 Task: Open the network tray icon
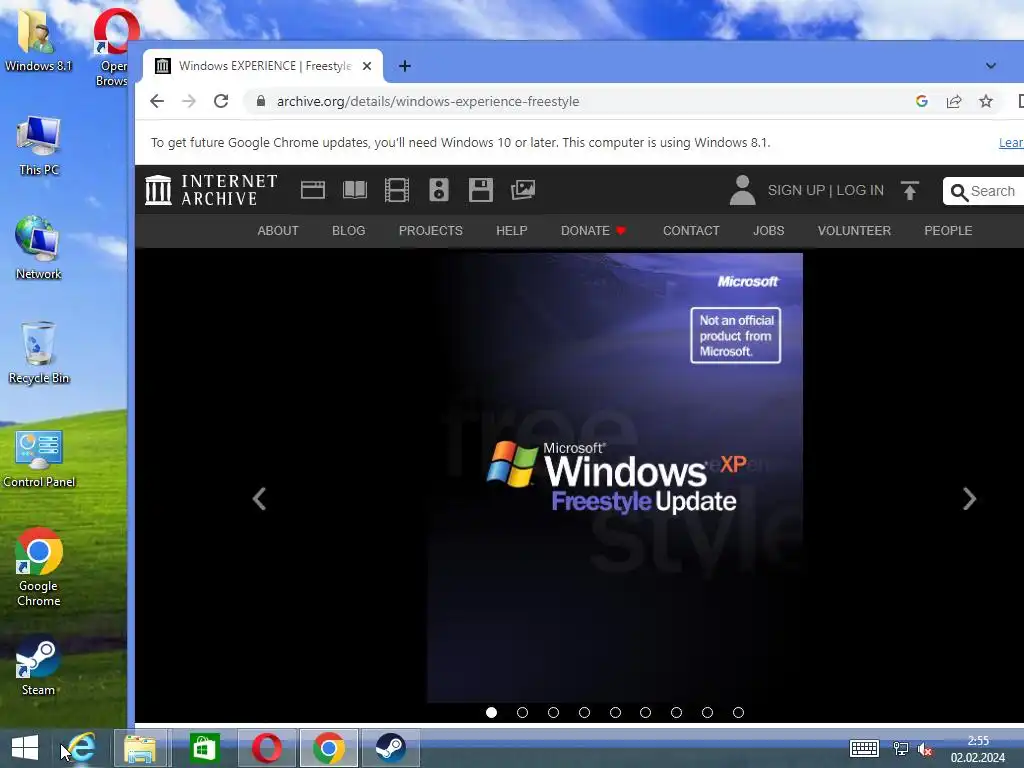point(901,749)
